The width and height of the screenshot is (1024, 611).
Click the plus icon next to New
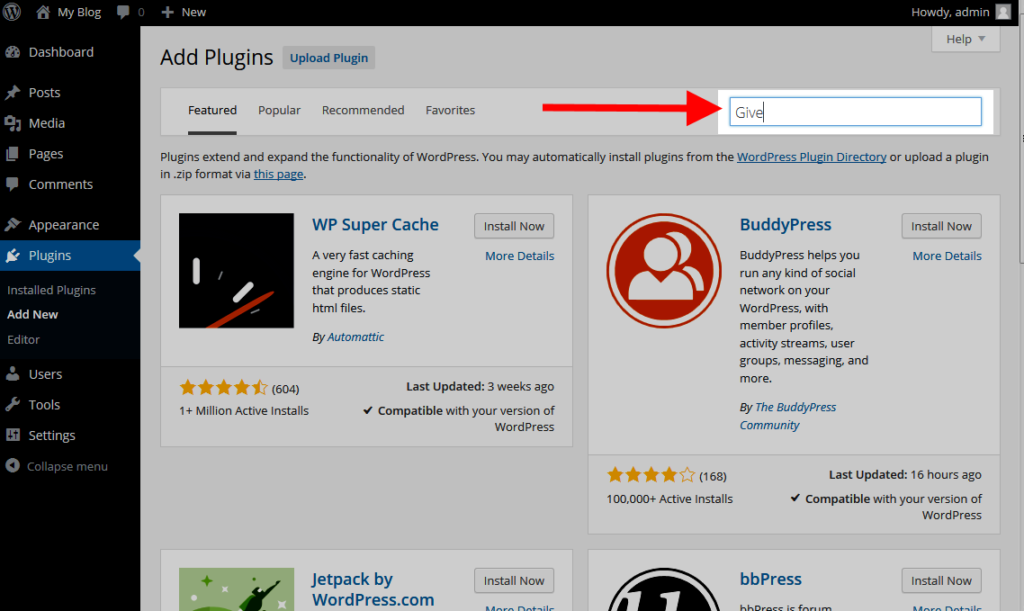(167, 12)
